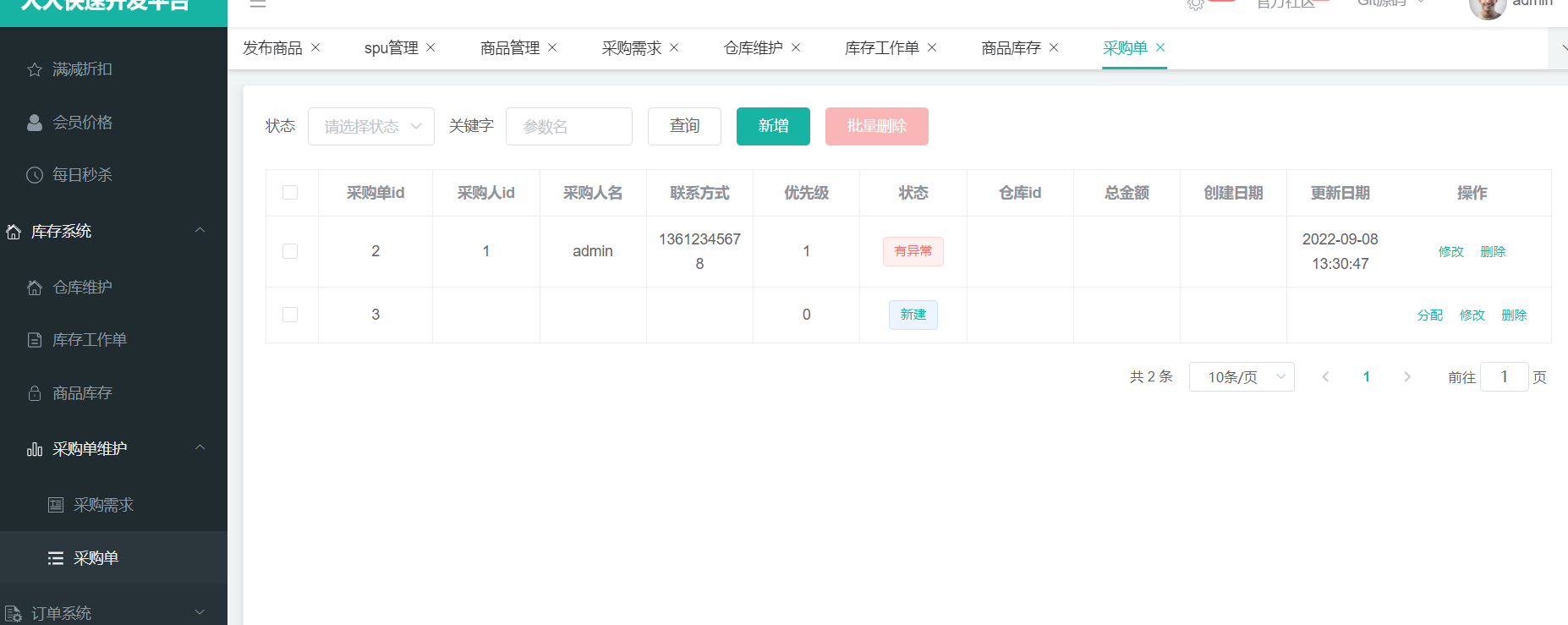Click the 采购单id column header

coord(376,193)
